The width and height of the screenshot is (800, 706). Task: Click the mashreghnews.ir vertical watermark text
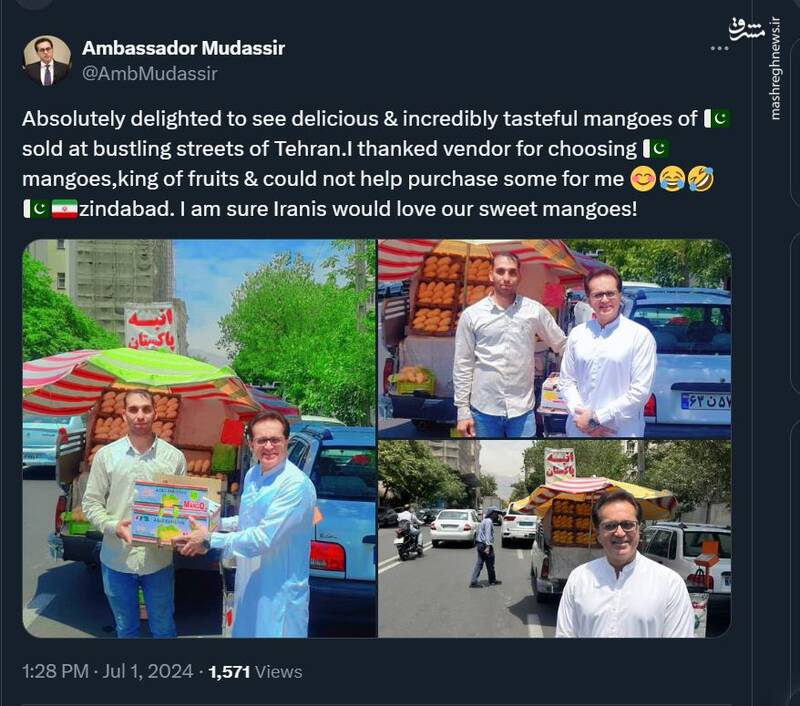point(776,69)
